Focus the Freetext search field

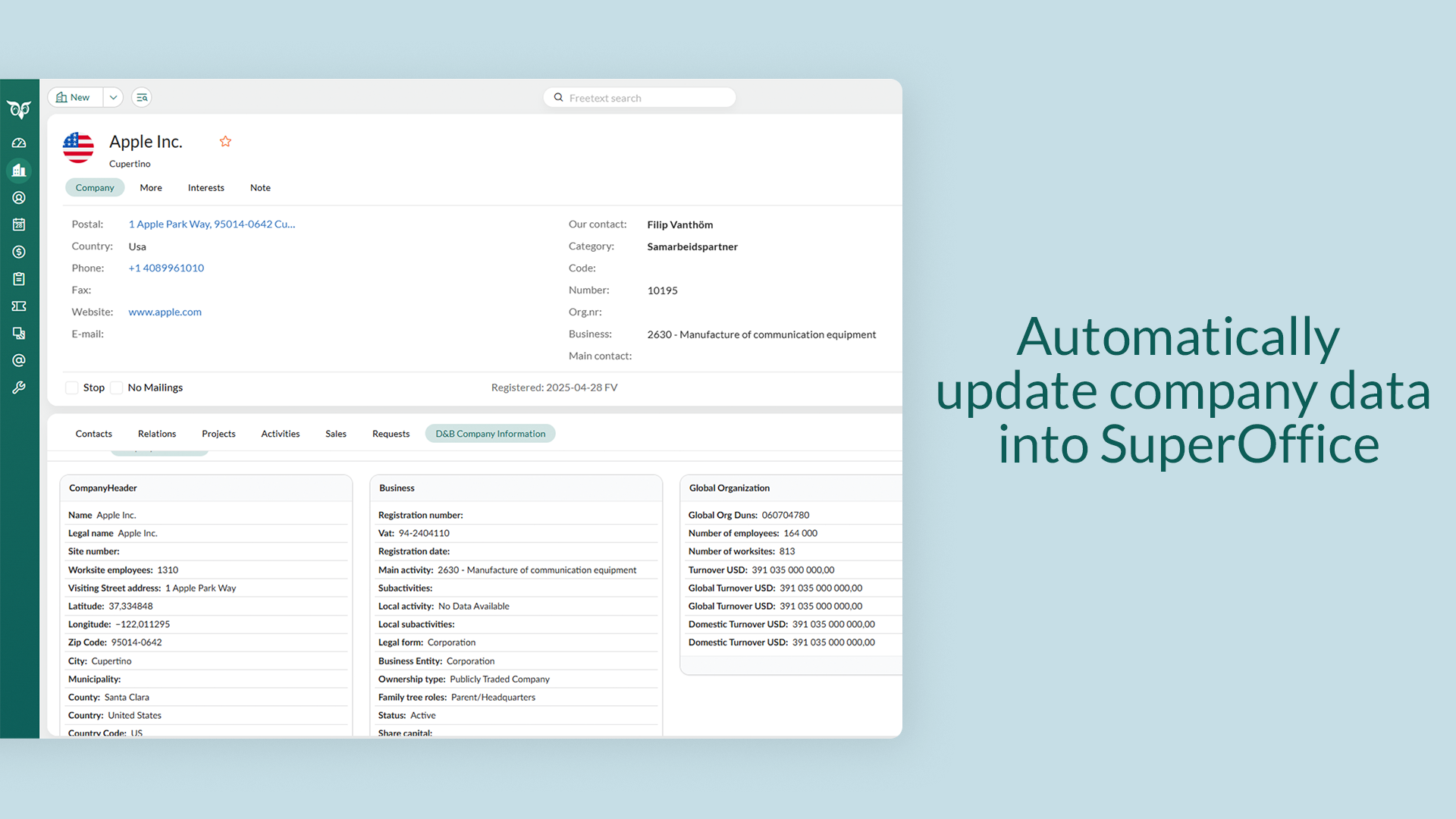(639, 98)
